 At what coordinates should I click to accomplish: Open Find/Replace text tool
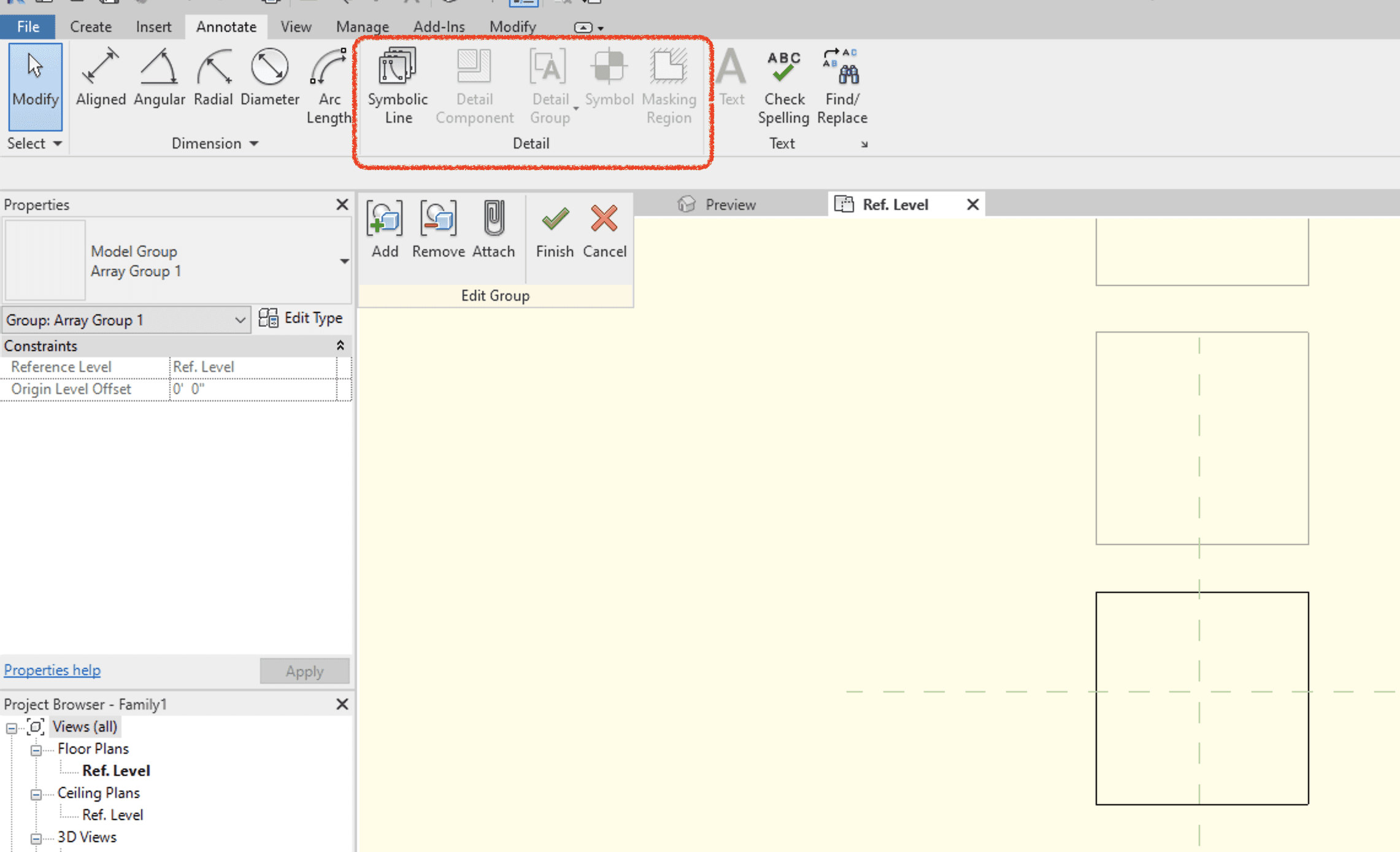(x=842, y=86)
